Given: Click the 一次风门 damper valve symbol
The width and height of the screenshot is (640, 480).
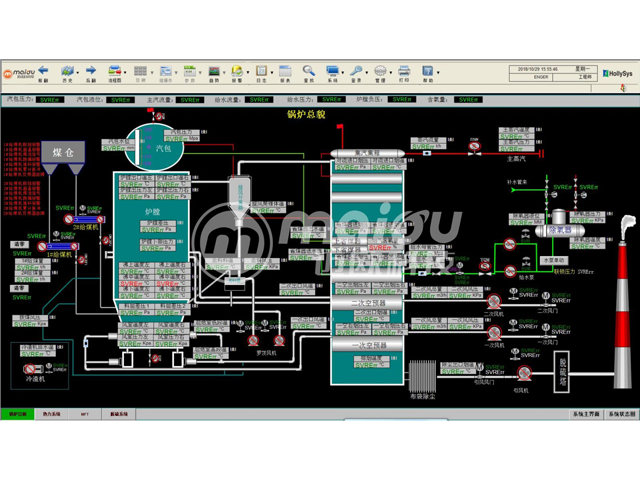Looking at the screenshot, I should pos(546,330).
